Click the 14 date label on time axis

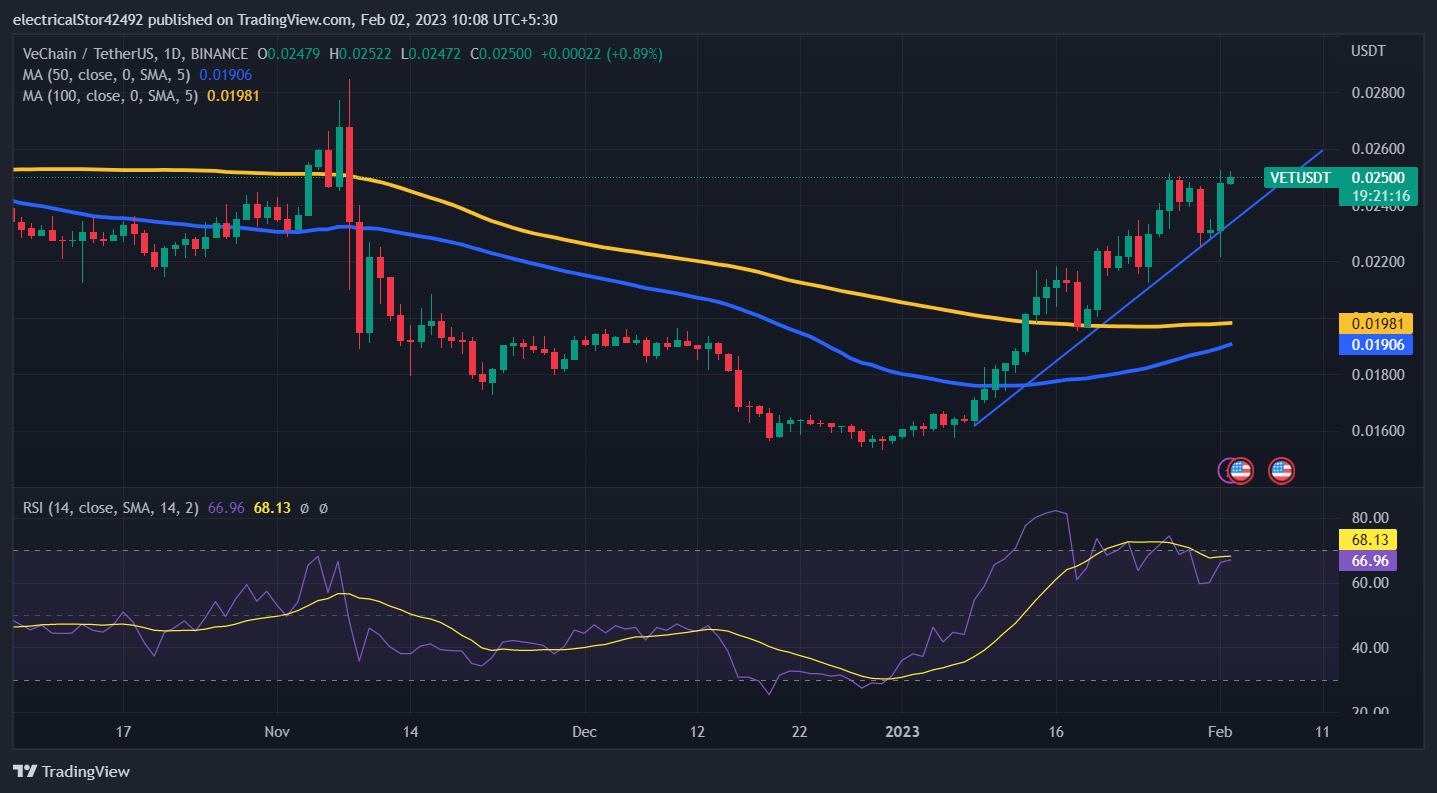[x=409, y=732]
